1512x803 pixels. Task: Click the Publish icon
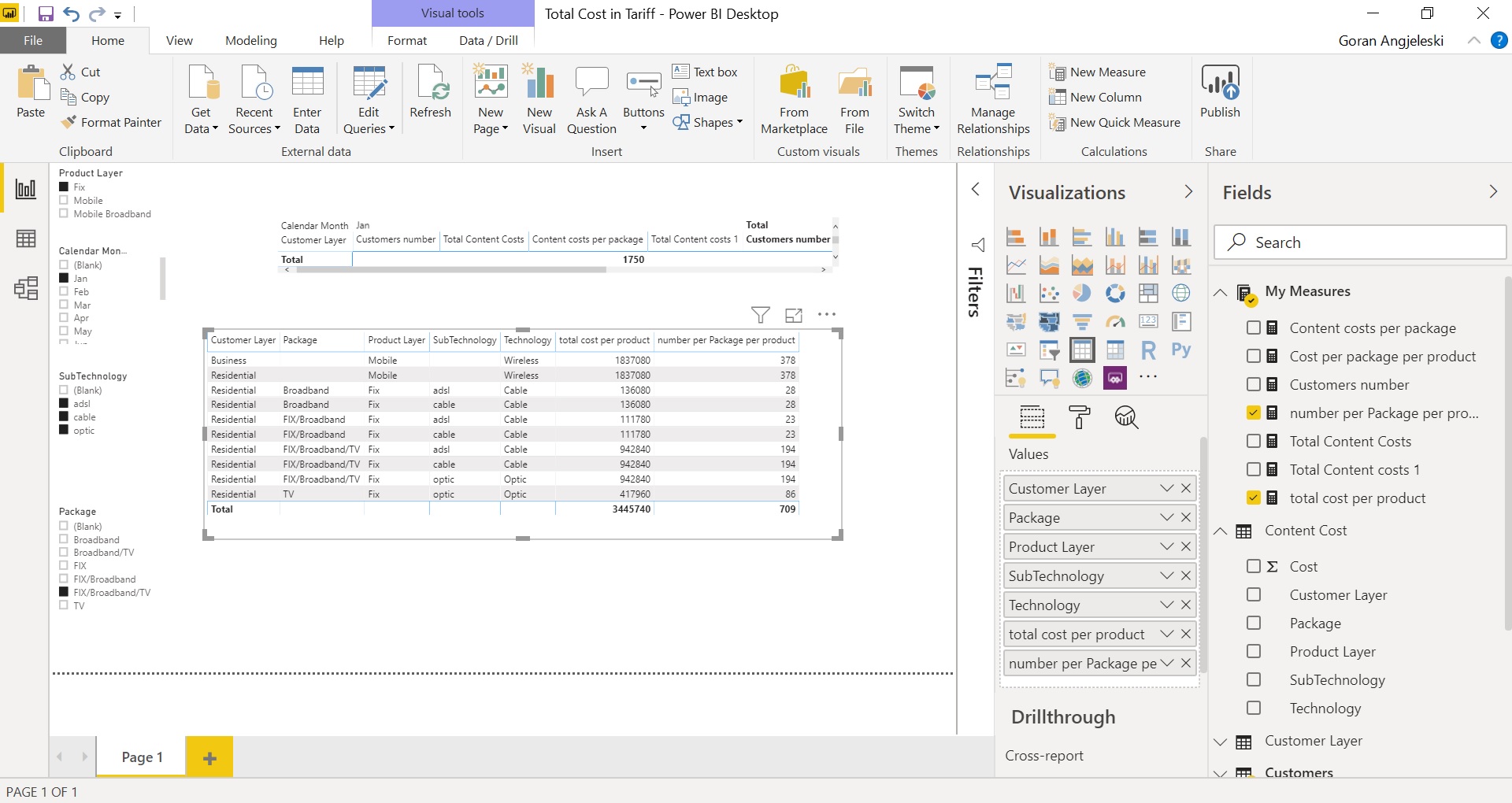click(x=1220, y=91)
